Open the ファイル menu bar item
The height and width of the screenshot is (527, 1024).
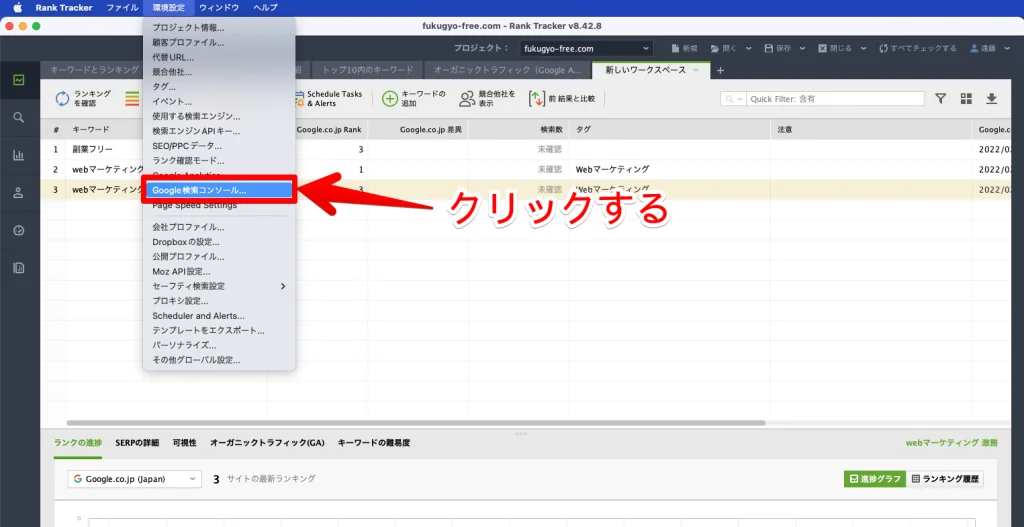click(122, 8)
